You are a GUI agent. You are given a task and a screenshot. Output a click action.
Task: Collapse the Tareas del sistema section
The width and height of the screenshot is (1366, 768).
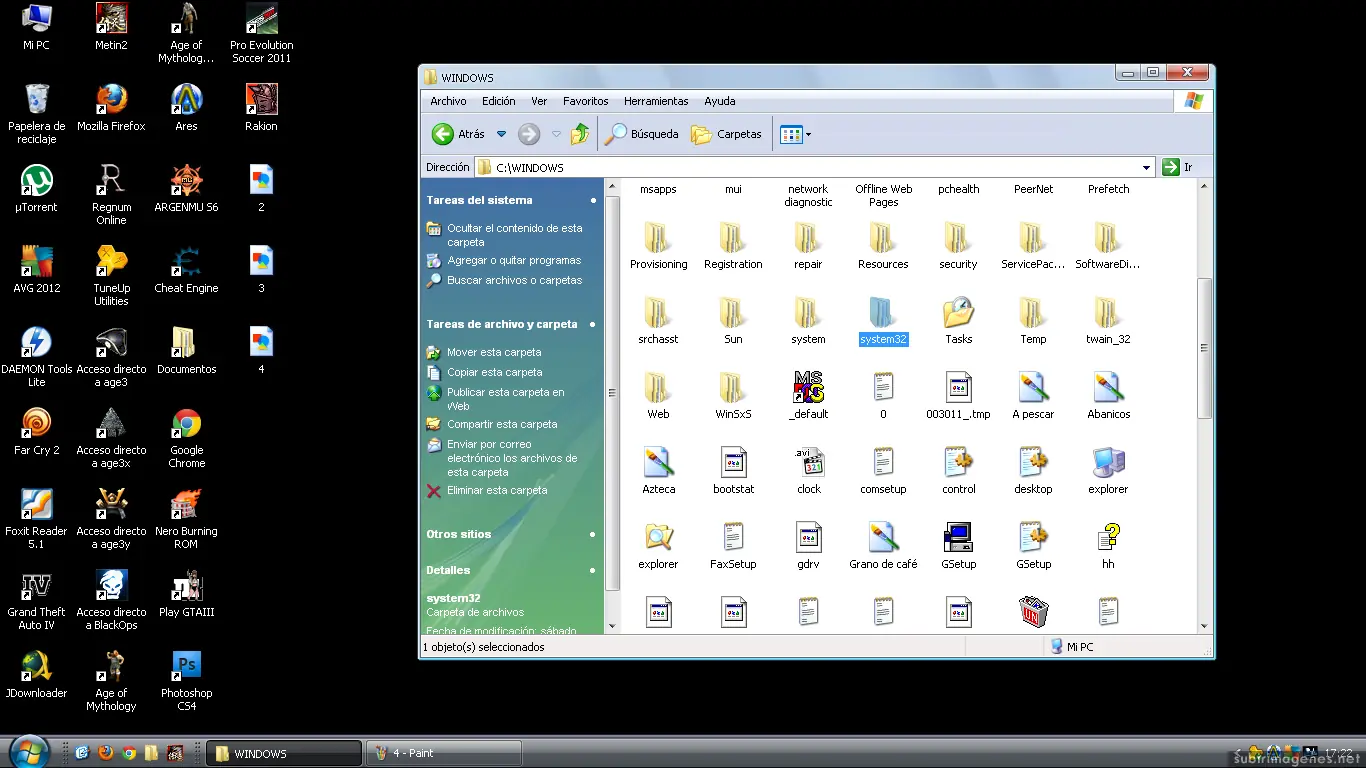[x=593, y=200]
